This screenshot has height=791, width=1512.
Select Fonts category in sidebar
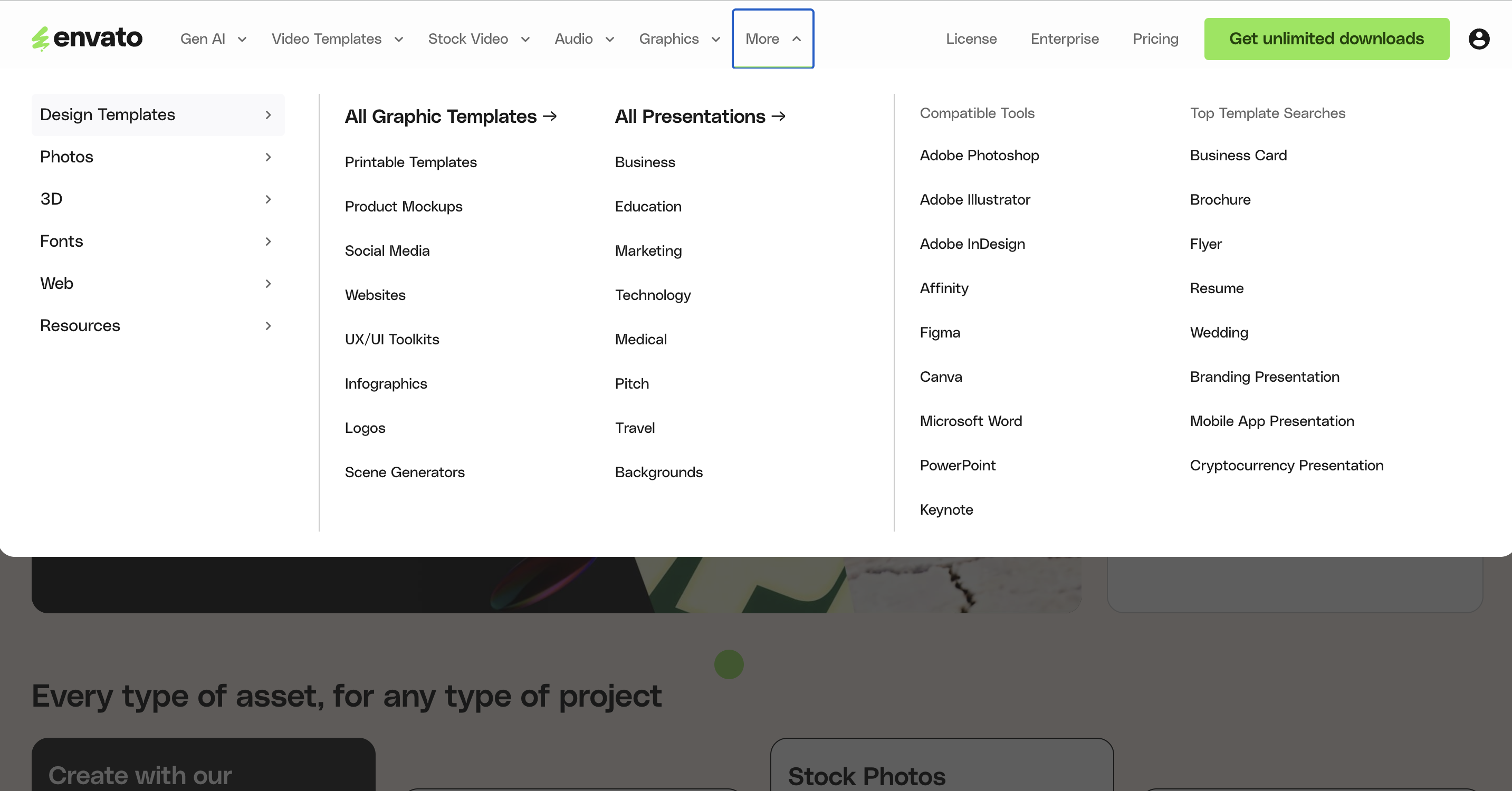158,242
